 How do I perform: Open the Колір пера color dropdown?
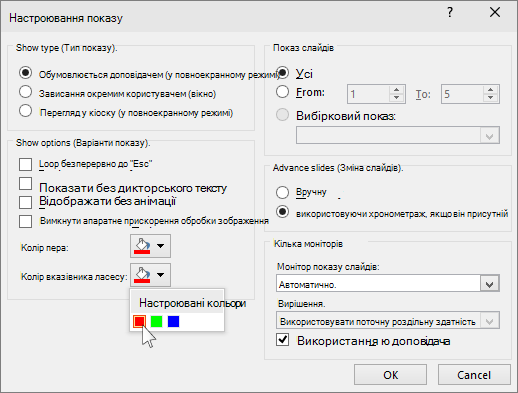click(150, 246)
